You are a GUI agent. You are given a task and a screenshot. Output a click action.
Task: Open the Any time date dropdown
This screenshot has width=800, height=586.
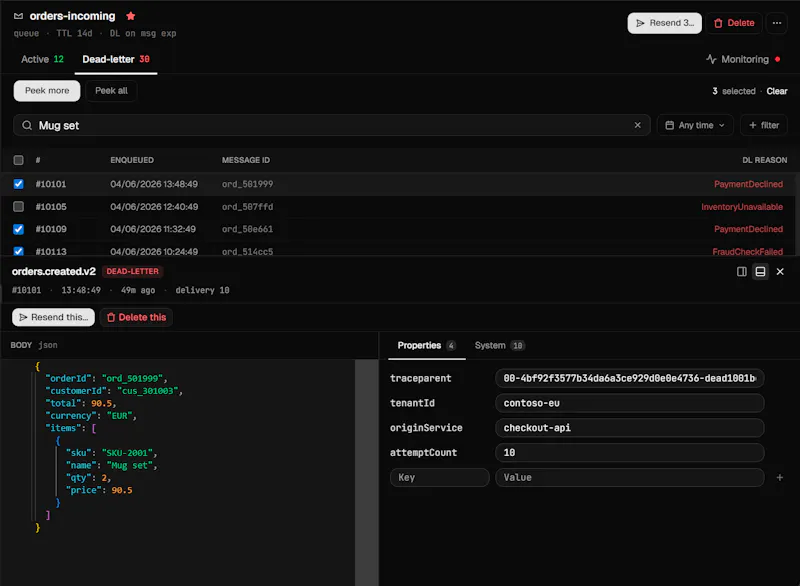tap(695, 125)
